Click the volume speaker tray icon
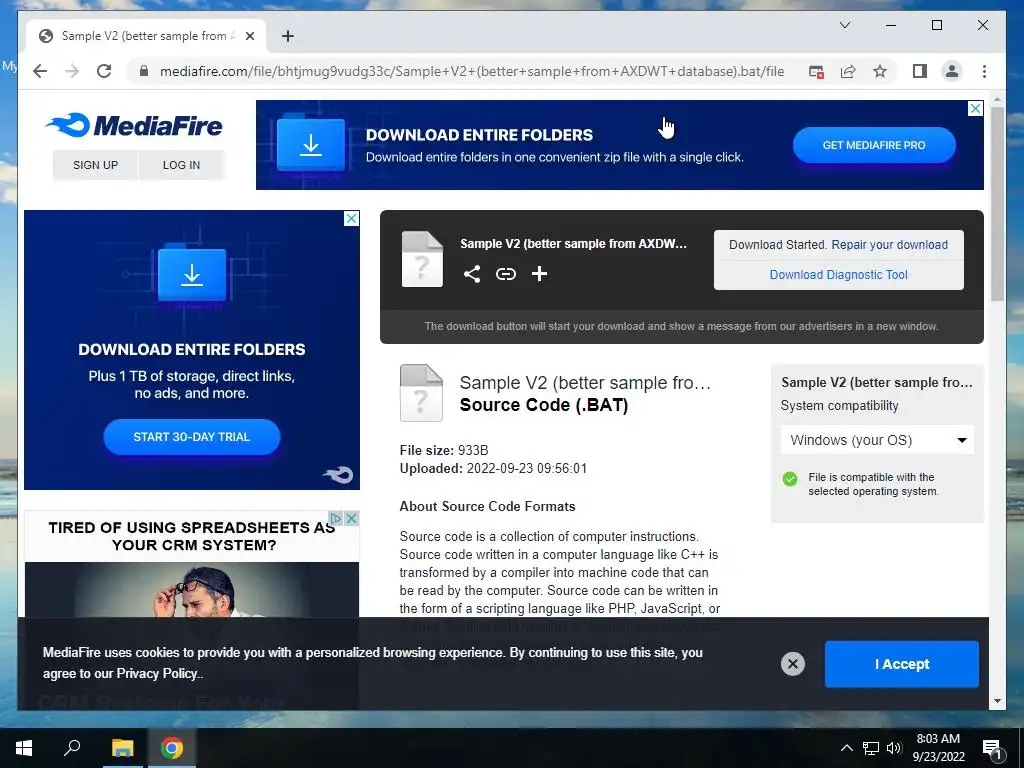 (x=894, y=748)
